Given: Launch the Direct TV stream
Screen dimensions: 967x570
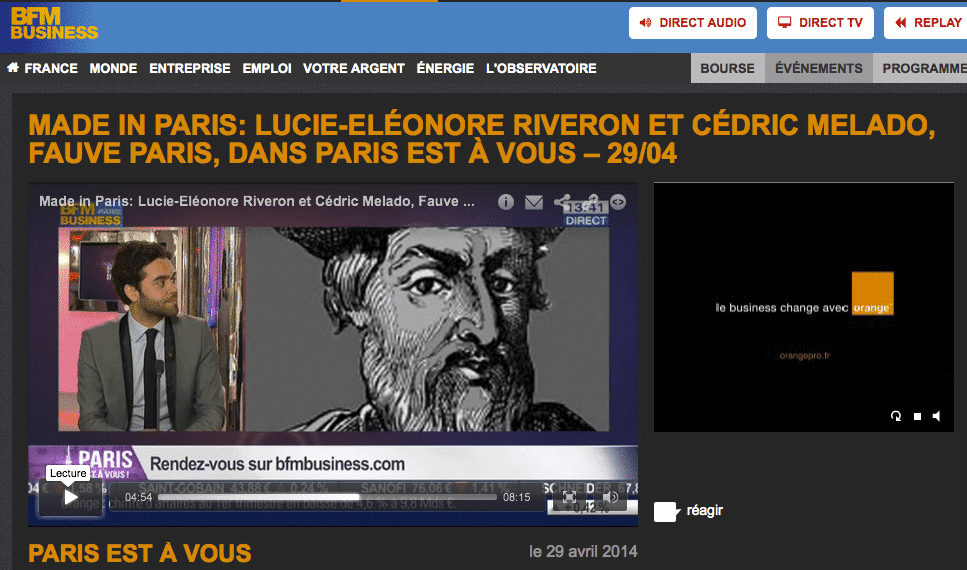Looking at the screenshot, I should coord(821,23).
